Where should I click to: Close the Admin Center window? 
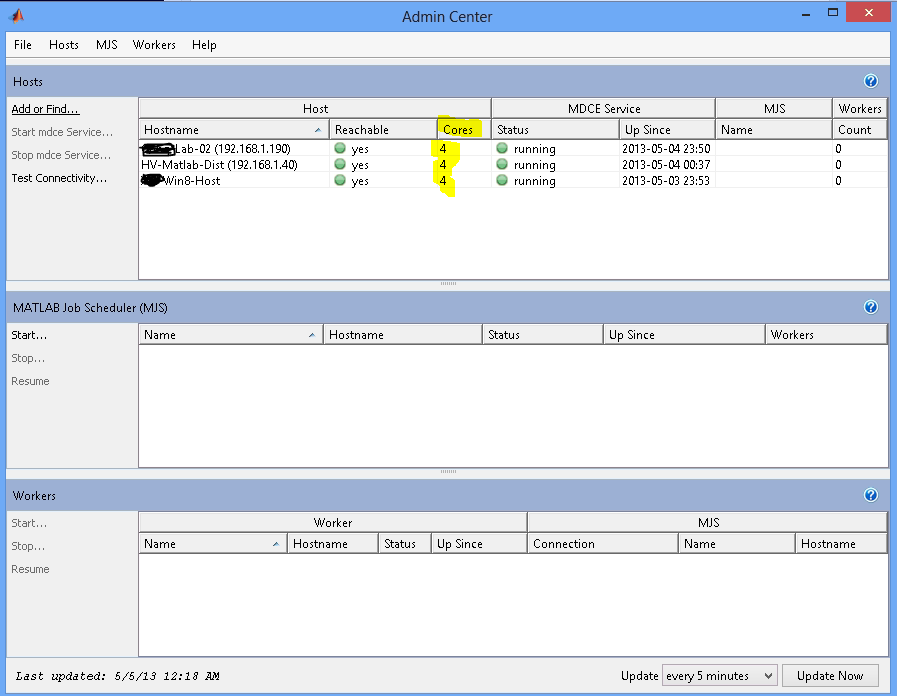(868, 13)
